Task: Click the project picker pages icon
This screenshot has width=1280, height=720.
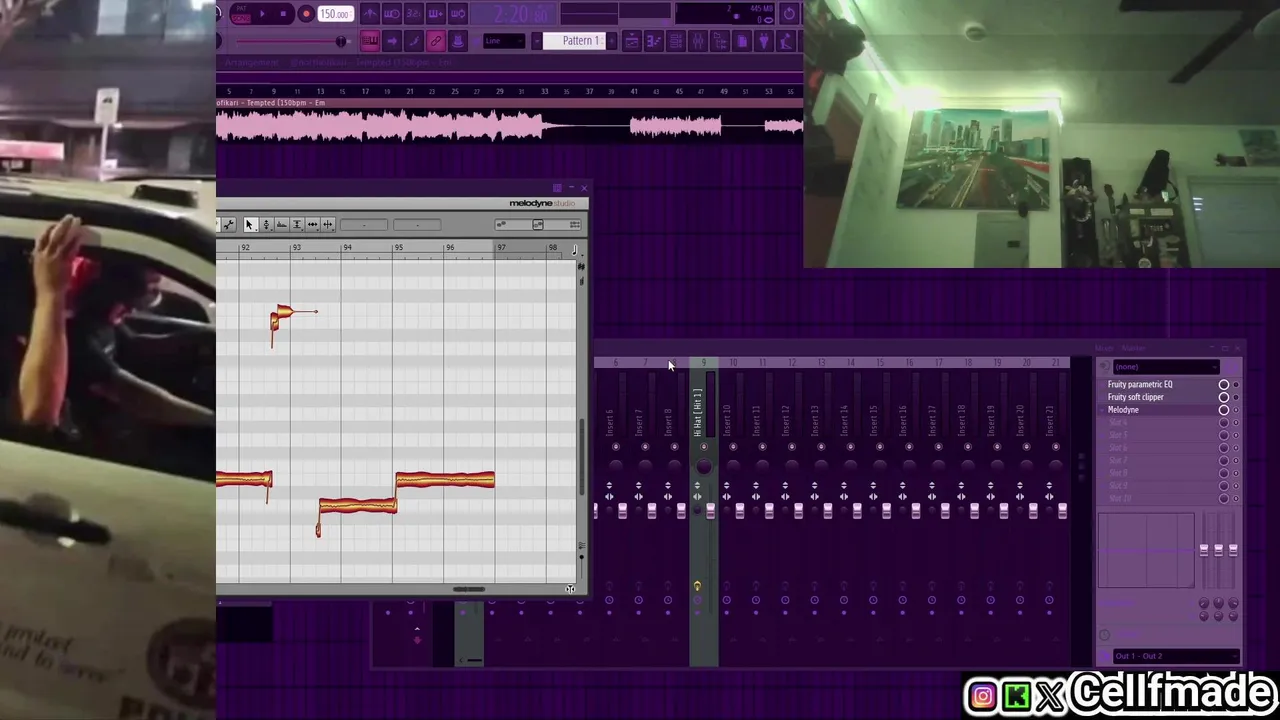Action: tap(742, 41)
